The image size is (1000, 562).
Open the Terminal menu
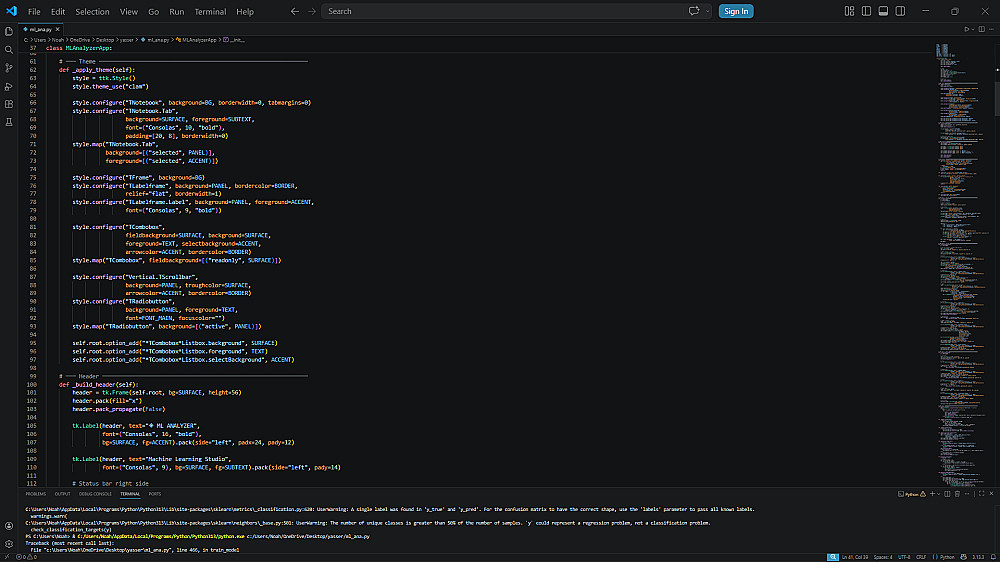(x=210, y=11)
